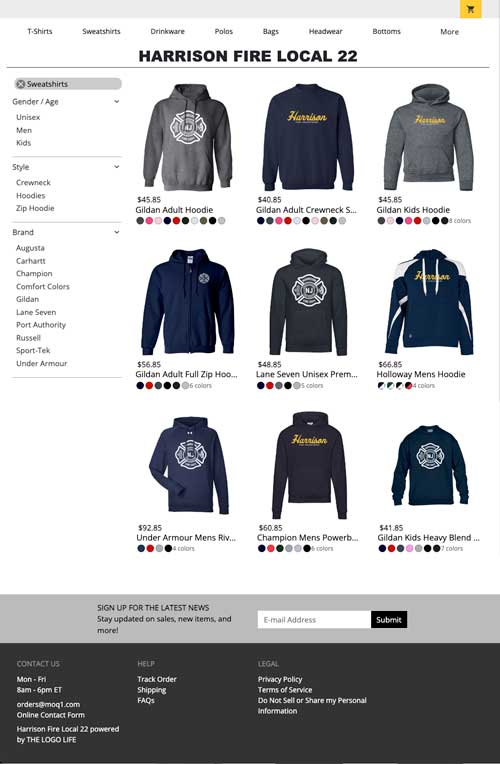Open the Gildan Adult Hoodie product image

point(187,137)
